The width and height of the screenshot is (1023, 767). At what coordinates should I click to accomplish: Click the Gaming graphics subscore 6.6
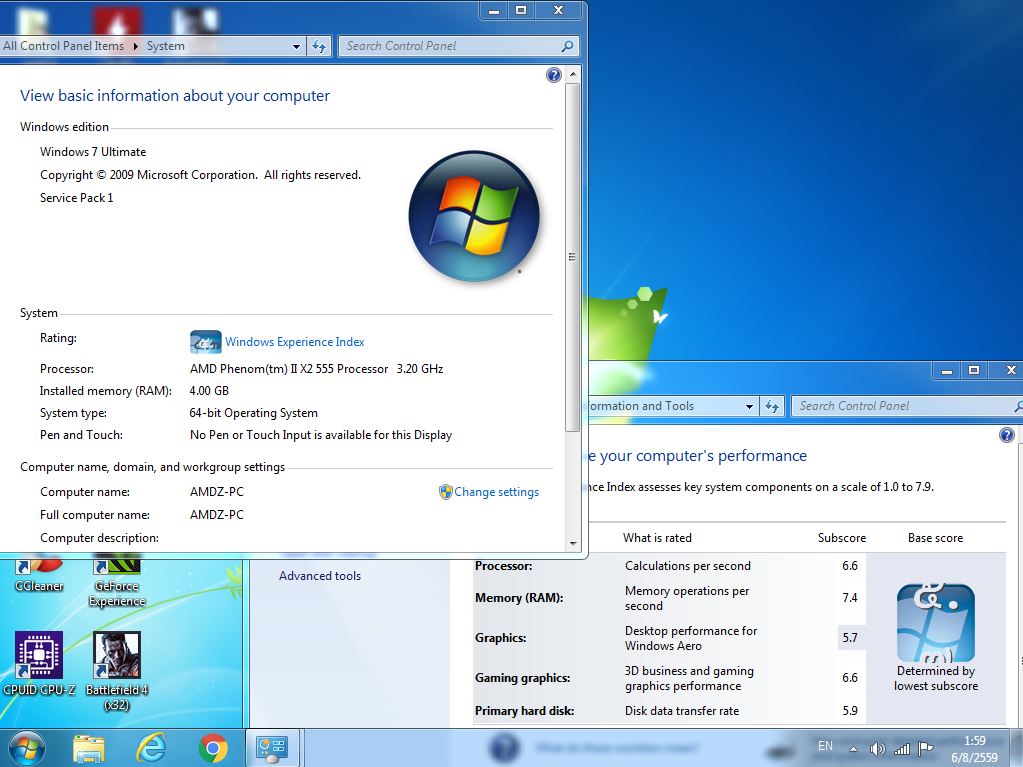[849, 678]
